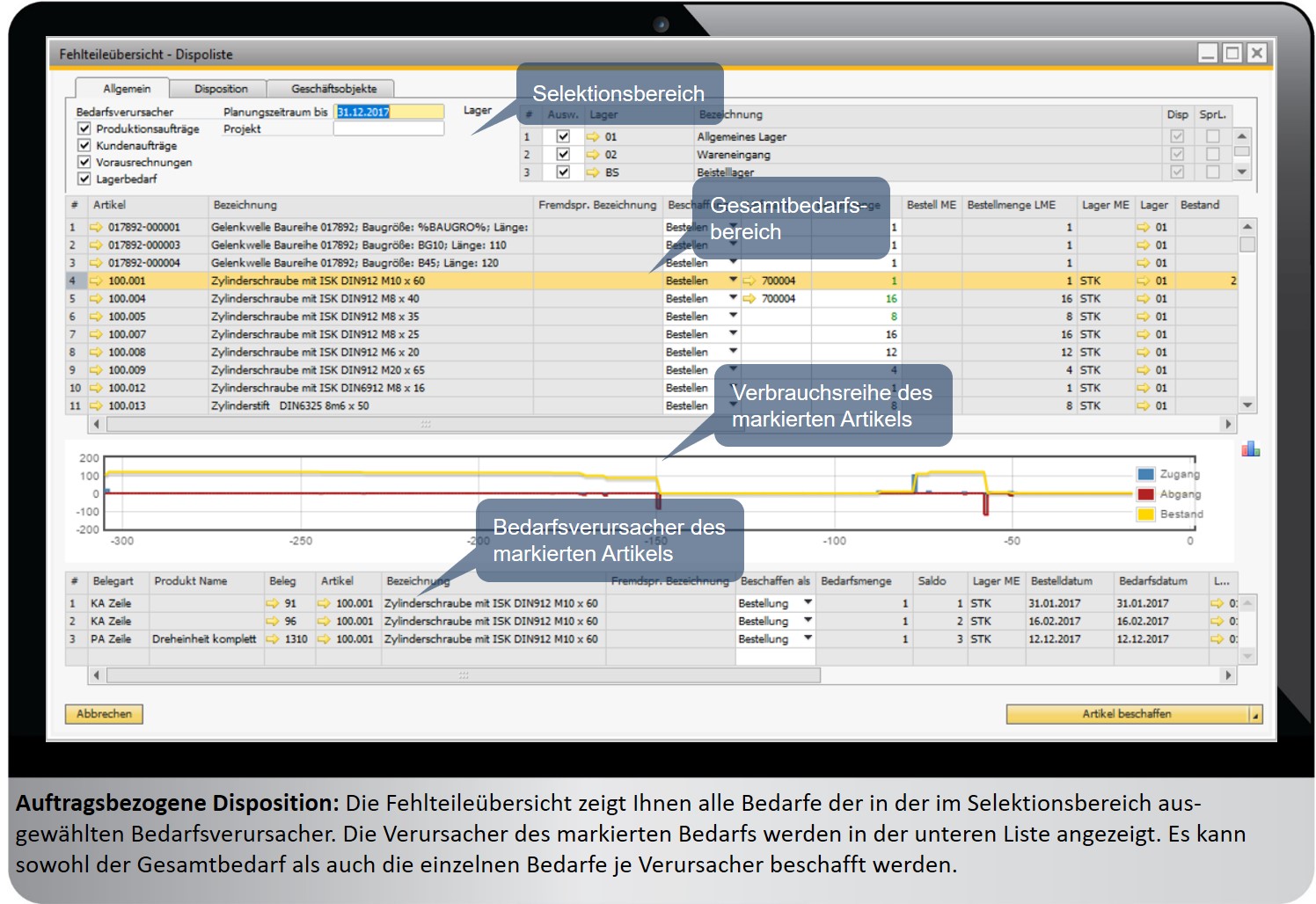Open Lager link arrow in row 017892-000001
The width and height of the screenshot is (1316, 904).
tap(1144, 227)
